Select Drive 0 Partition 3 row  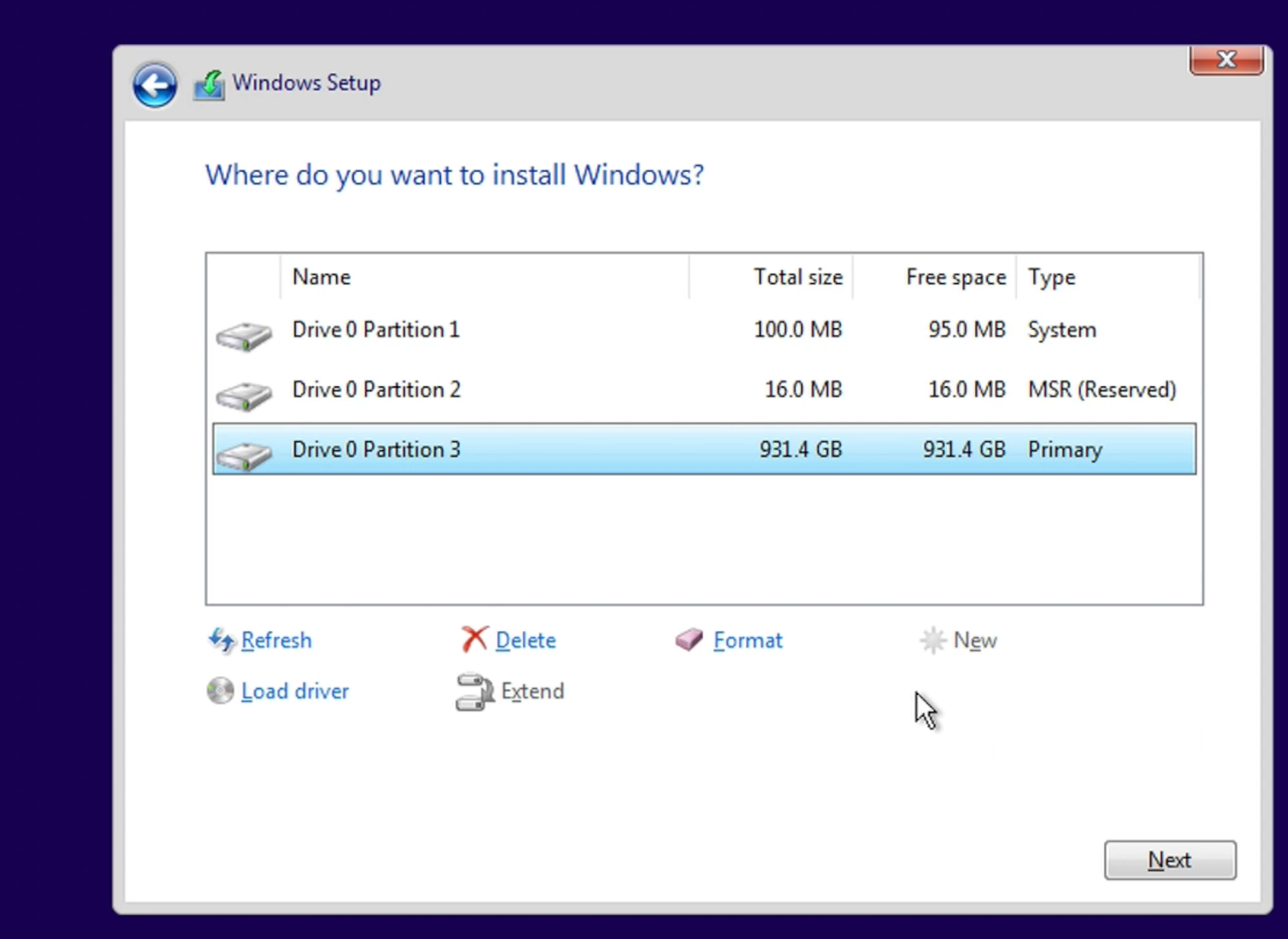[x=704, y=449]
